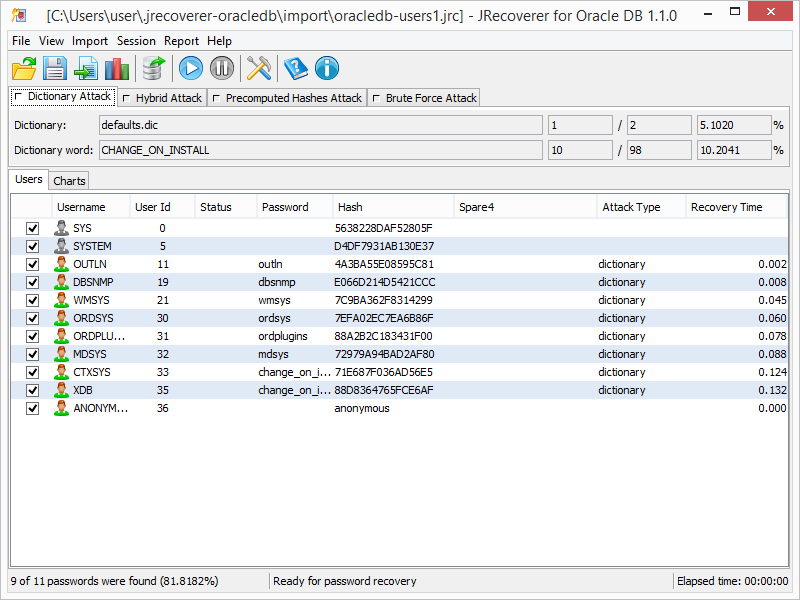
Task: Click the blue info about icon
Action: (x=327, y=68)
